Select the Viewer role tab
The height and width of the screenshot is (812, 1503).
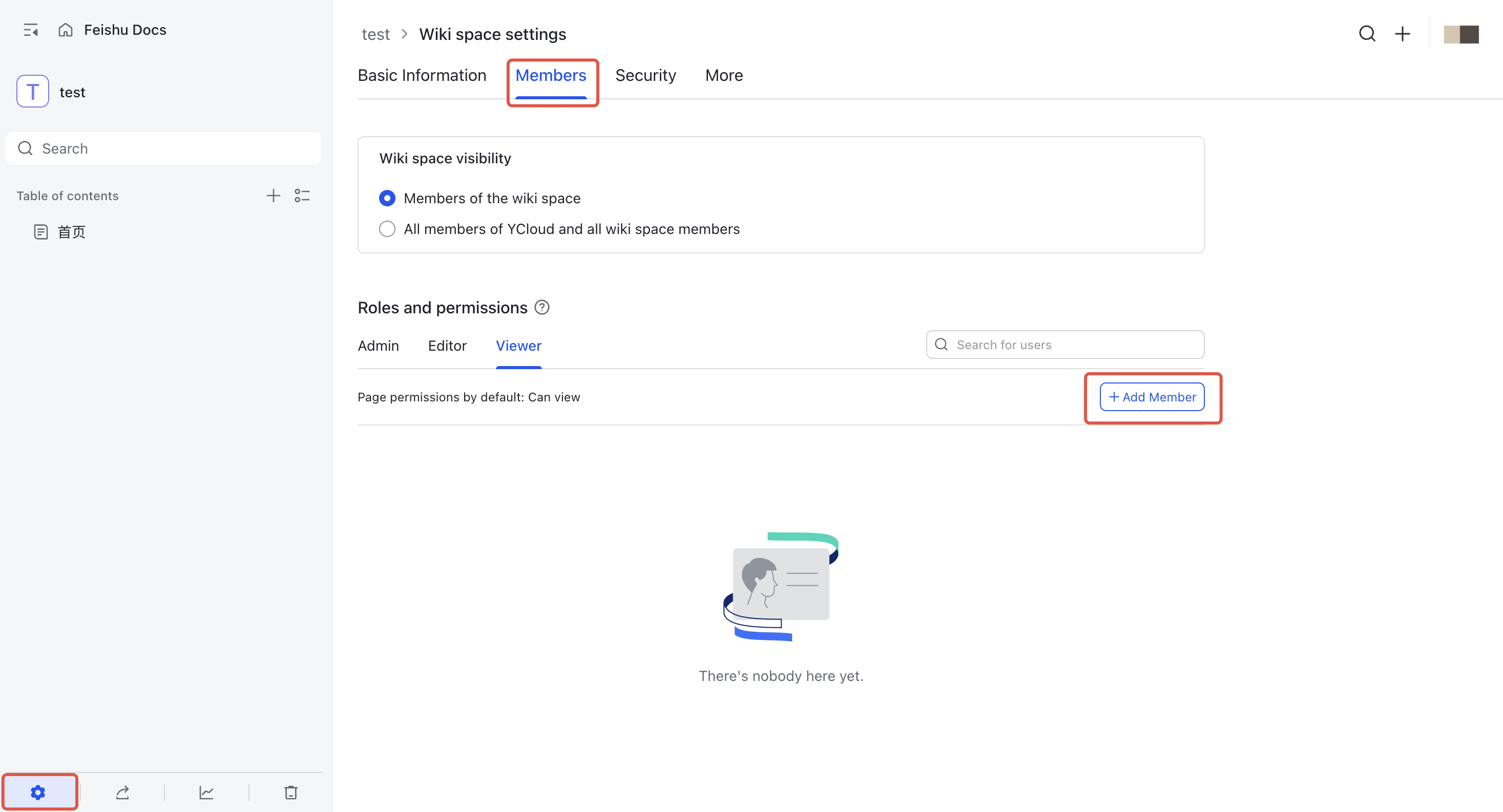click(519, 346)
